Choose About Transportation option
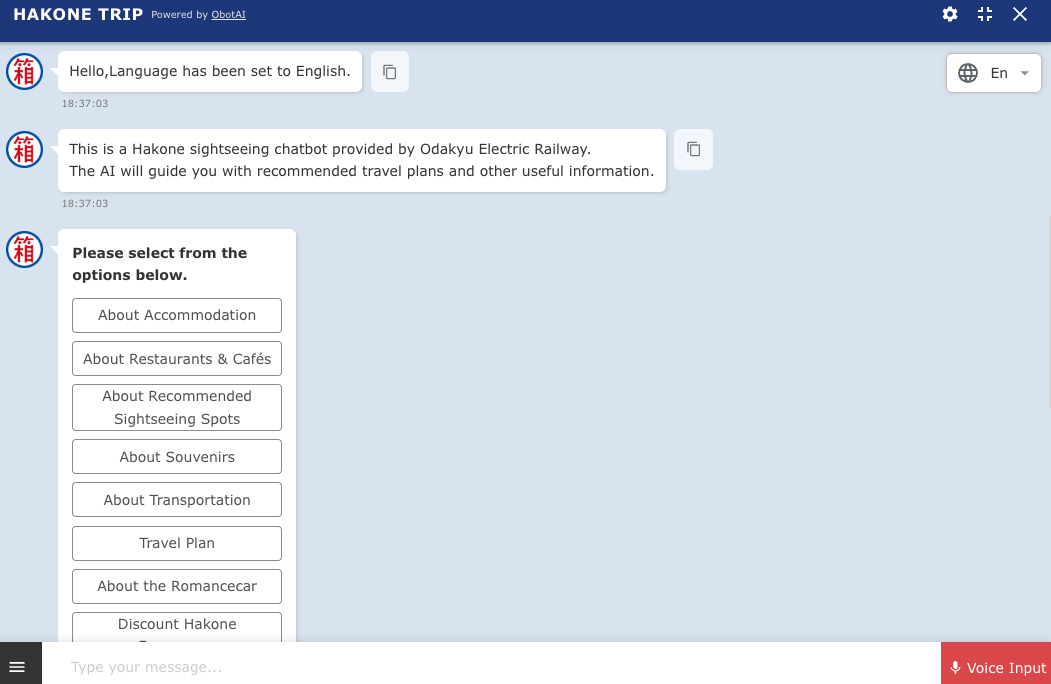1051x684 pixels. (x=177, y=500)
